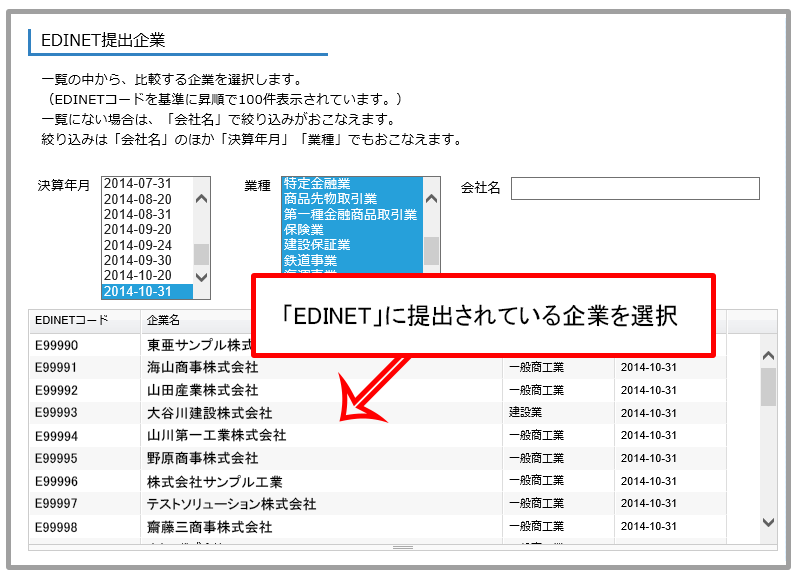Click 一般商工業 in the E99995 row
This screenshot has width=800, height=579.
[537, 458]
